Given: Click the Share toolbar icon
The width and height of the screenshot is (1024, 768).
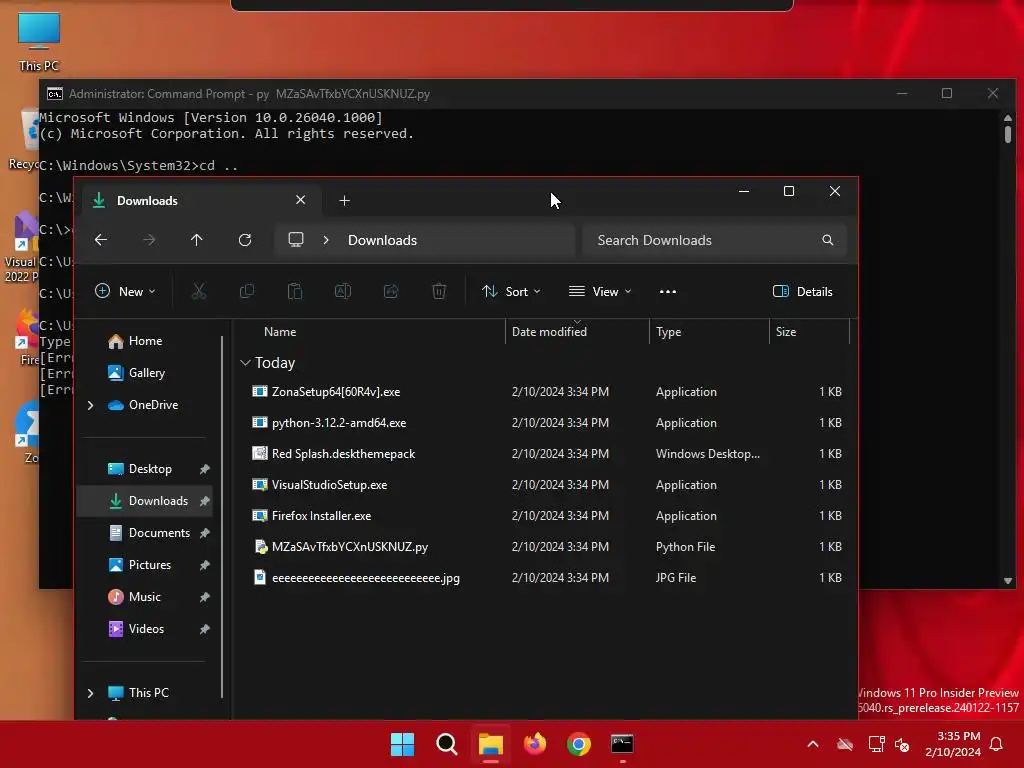Looking at the screenshot, I should pyautogui.click(x=391, y=291).
